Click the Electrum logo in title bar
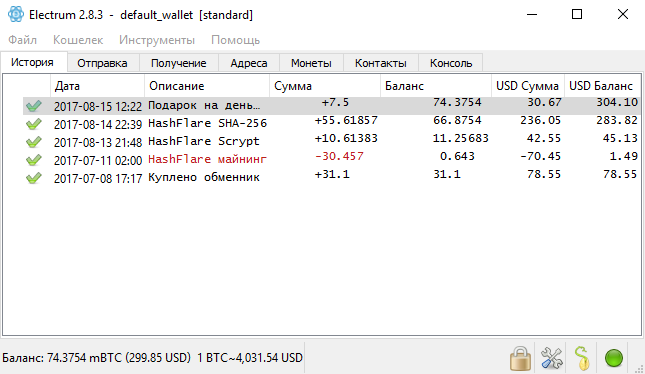Viewport: 645px width, 374px height. (16, 14)
